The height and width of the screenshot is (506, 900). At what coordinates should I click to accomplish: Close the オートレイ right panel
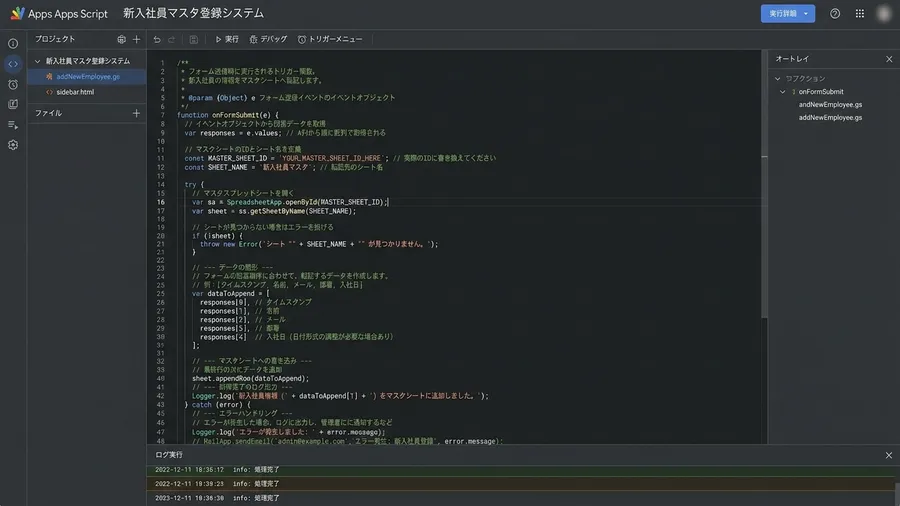[x=889, y=59]
